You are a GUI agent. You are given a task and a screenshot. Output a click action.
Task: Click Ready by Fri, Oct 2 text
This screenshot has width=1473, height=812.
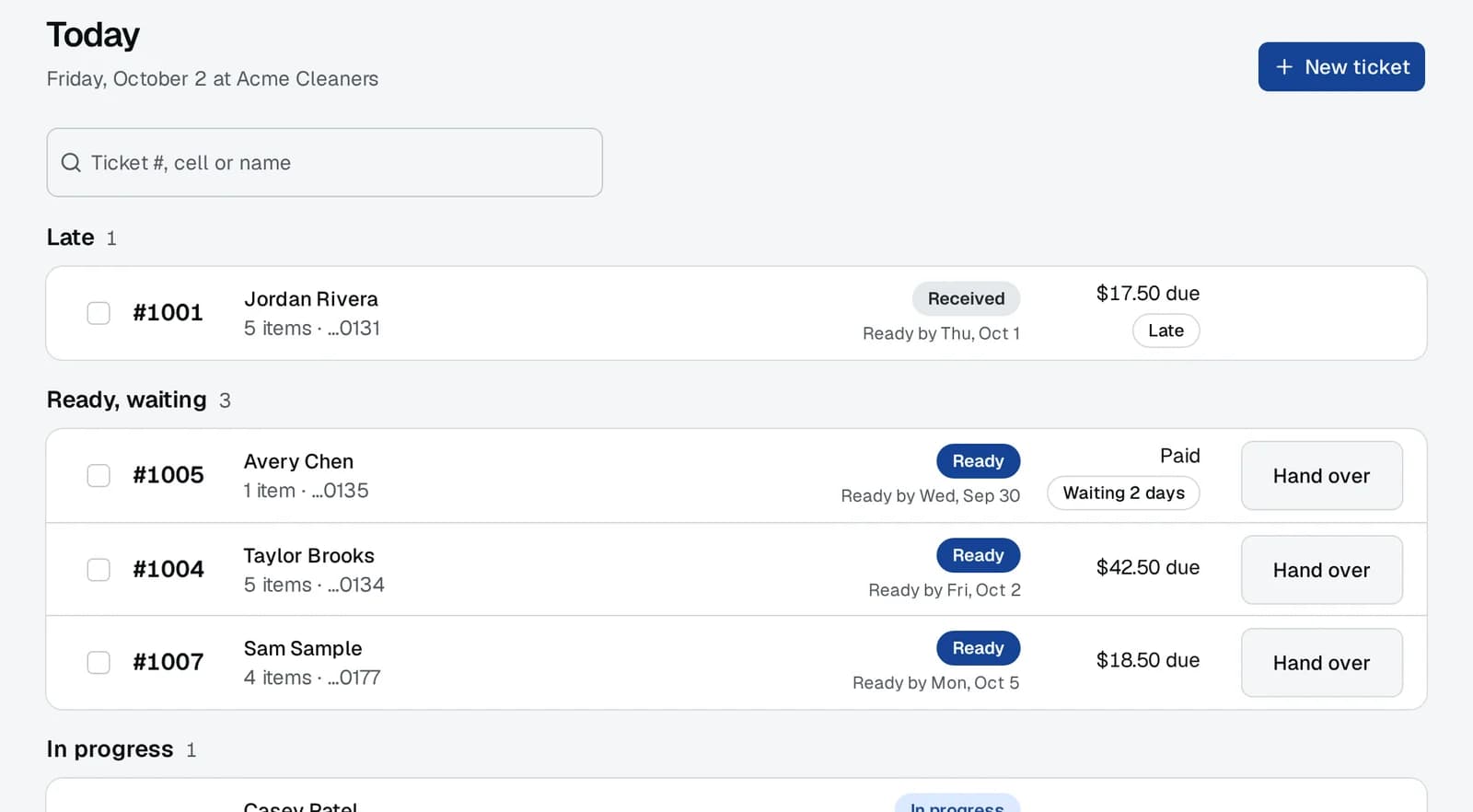(945, 590)
